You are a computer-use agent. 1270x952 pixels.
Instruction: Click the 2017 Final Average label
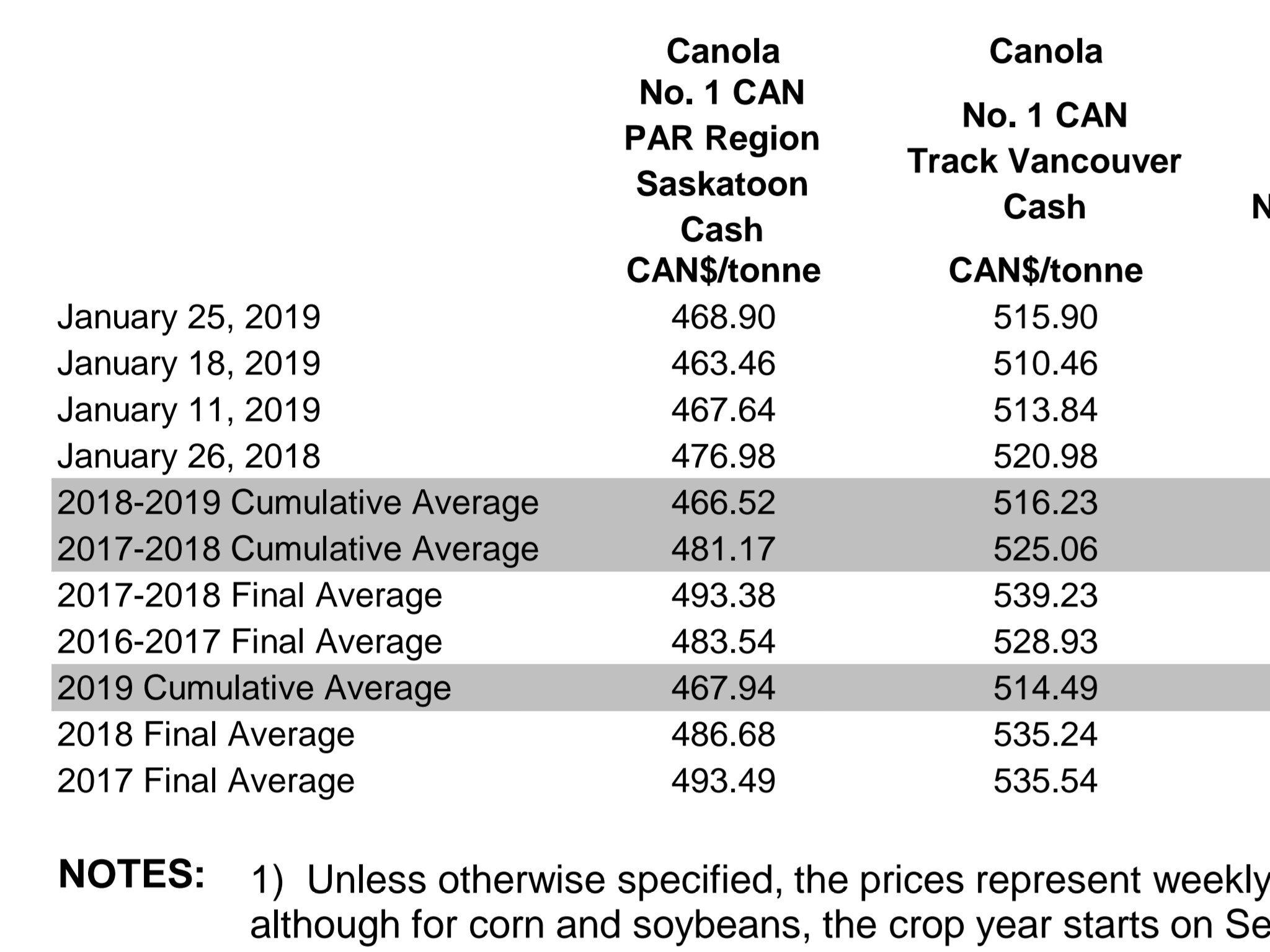(x=206, y=780)
